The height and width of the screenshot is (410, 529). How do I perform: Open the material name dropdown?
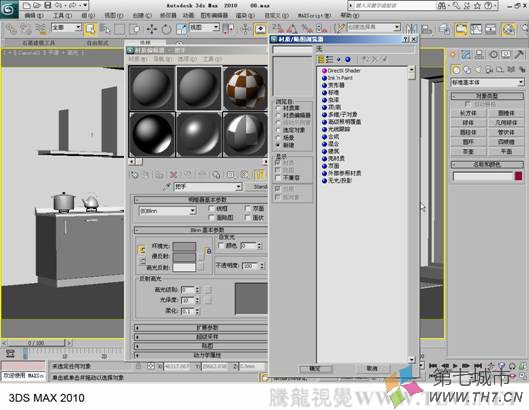point(208,187)
